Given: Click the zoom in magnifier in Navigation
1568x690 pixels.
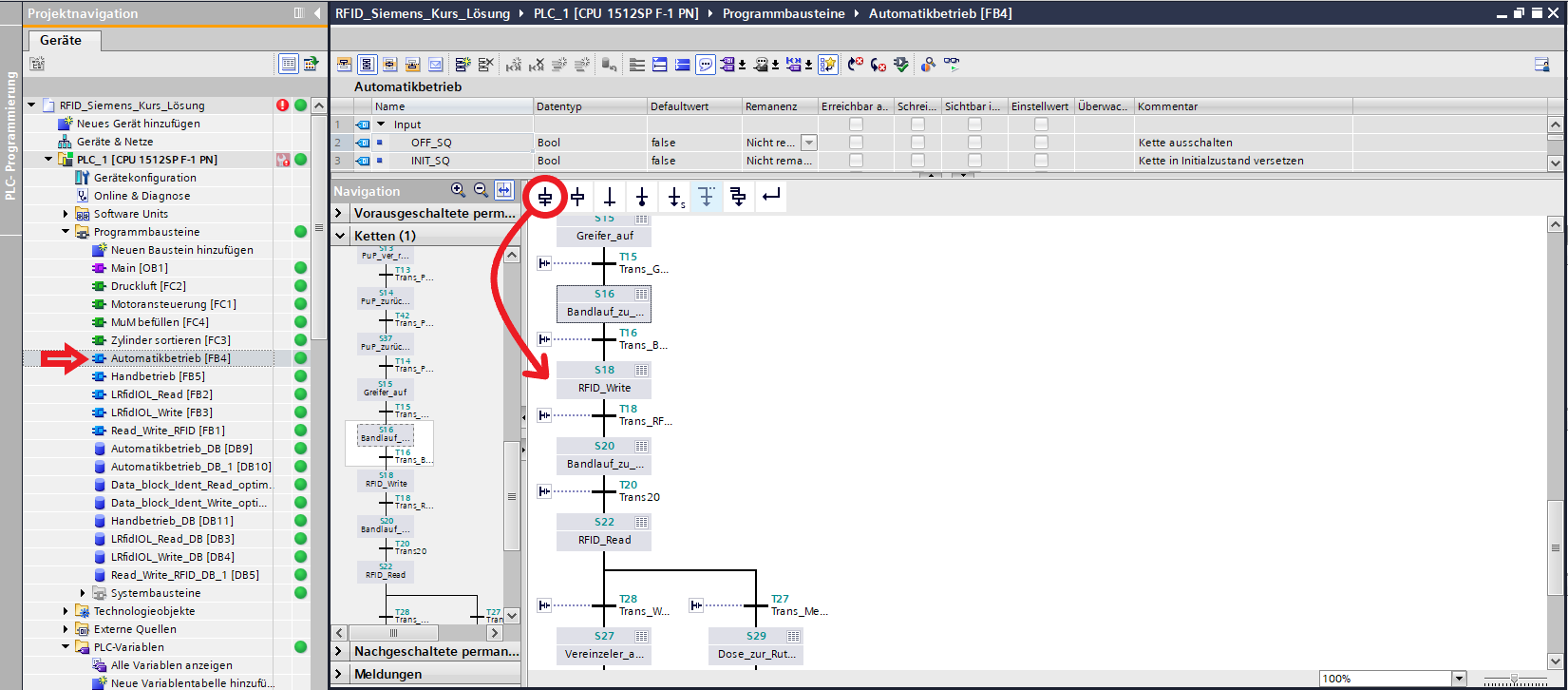Looking at the screenshot, I should (458, 190).
